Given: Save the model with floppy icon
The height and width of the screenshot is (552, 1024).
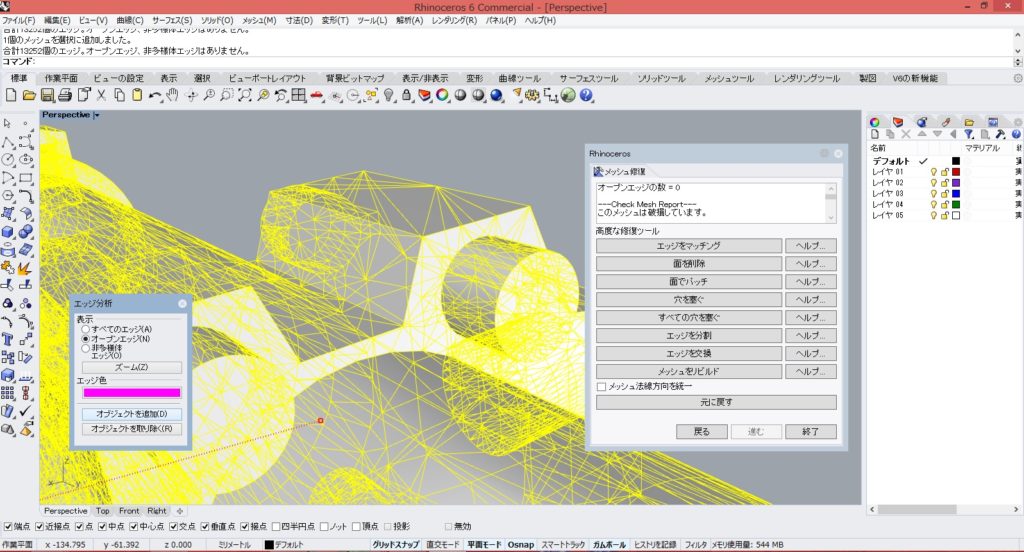Looking at the screenshot, I should coord(47,95).
